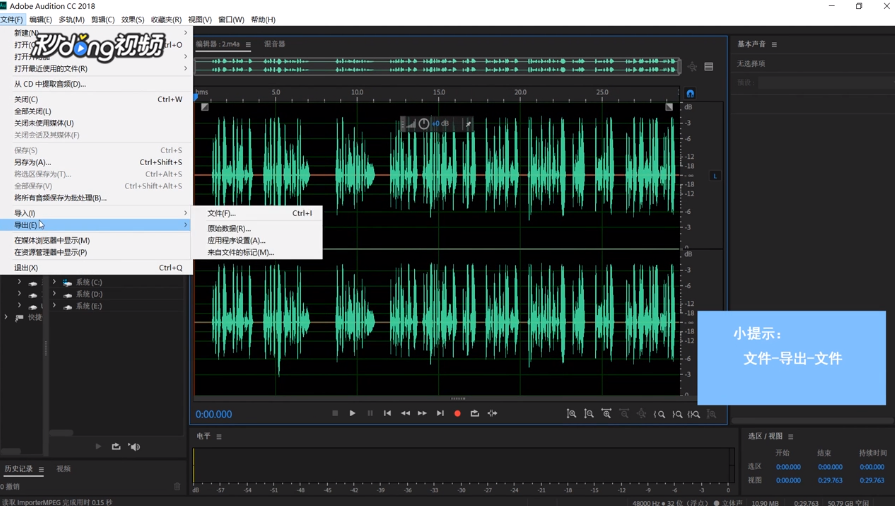This screenshot has height=506, width=895.
Task: Click the Stop transport button
Action: point(335,413)
